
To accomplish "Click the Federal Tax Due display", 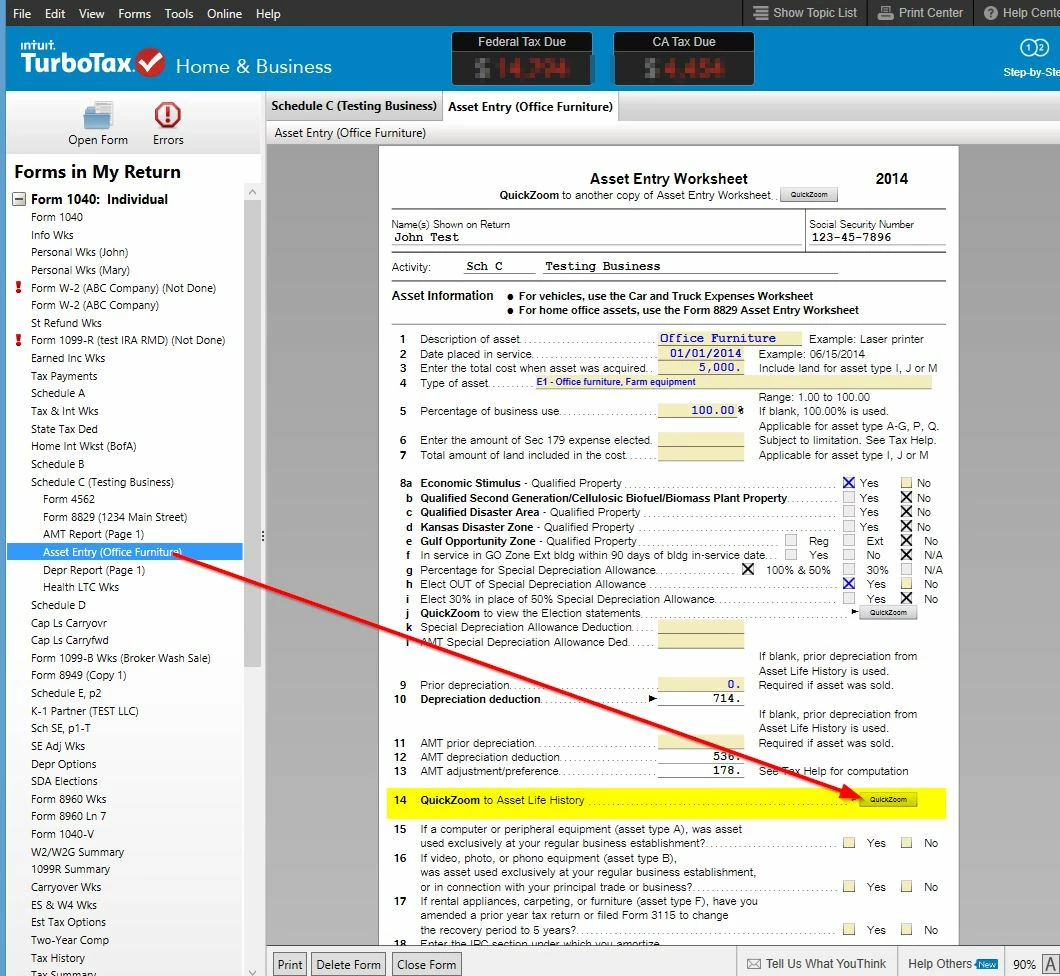I will click(522, 58).
